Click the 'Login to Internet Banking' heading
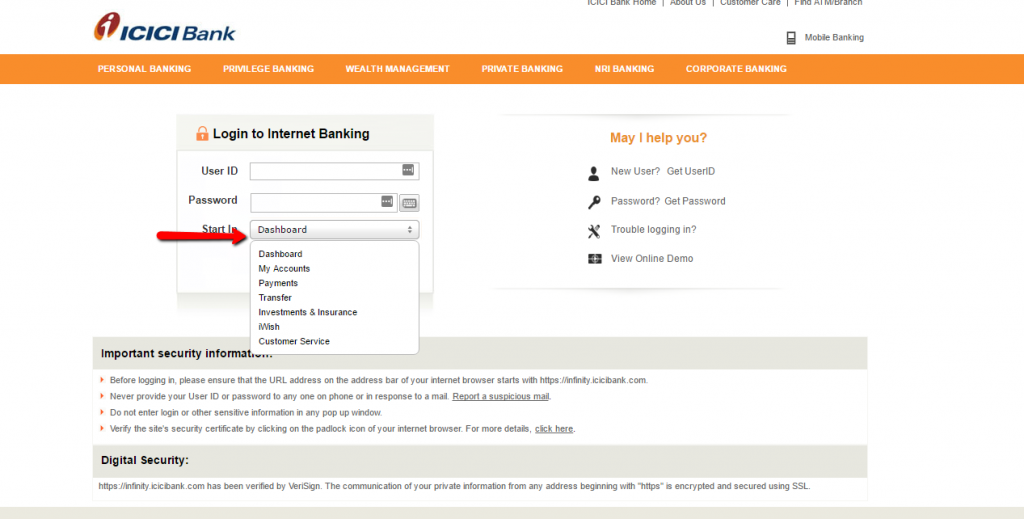This screenshot has width=1024, height=519. click(291, 134)
